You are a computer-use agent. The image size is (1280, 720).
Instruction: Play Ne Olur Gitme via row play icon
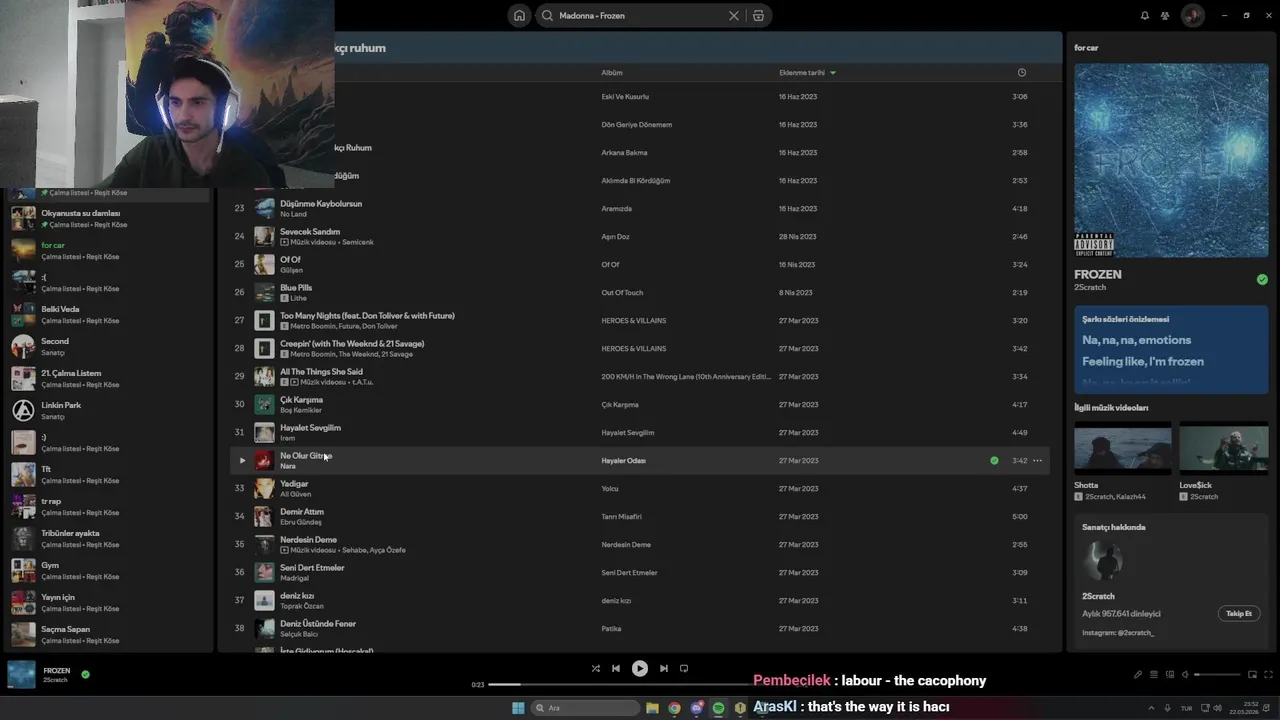coord(242,460)
